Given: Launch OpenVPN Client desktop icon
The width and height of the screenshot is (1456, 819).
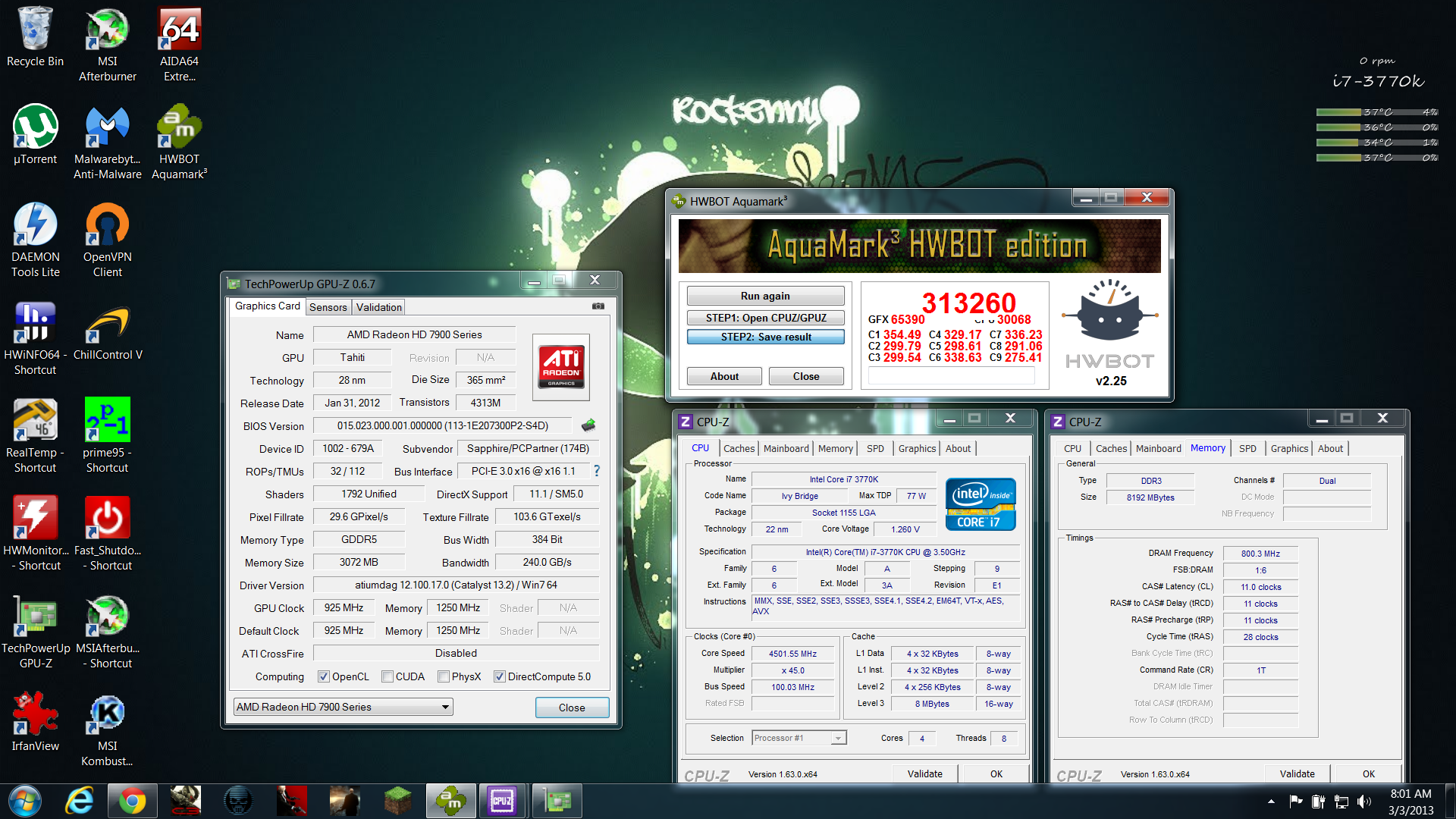Looking at the screenshot, I should click(108, 240).
